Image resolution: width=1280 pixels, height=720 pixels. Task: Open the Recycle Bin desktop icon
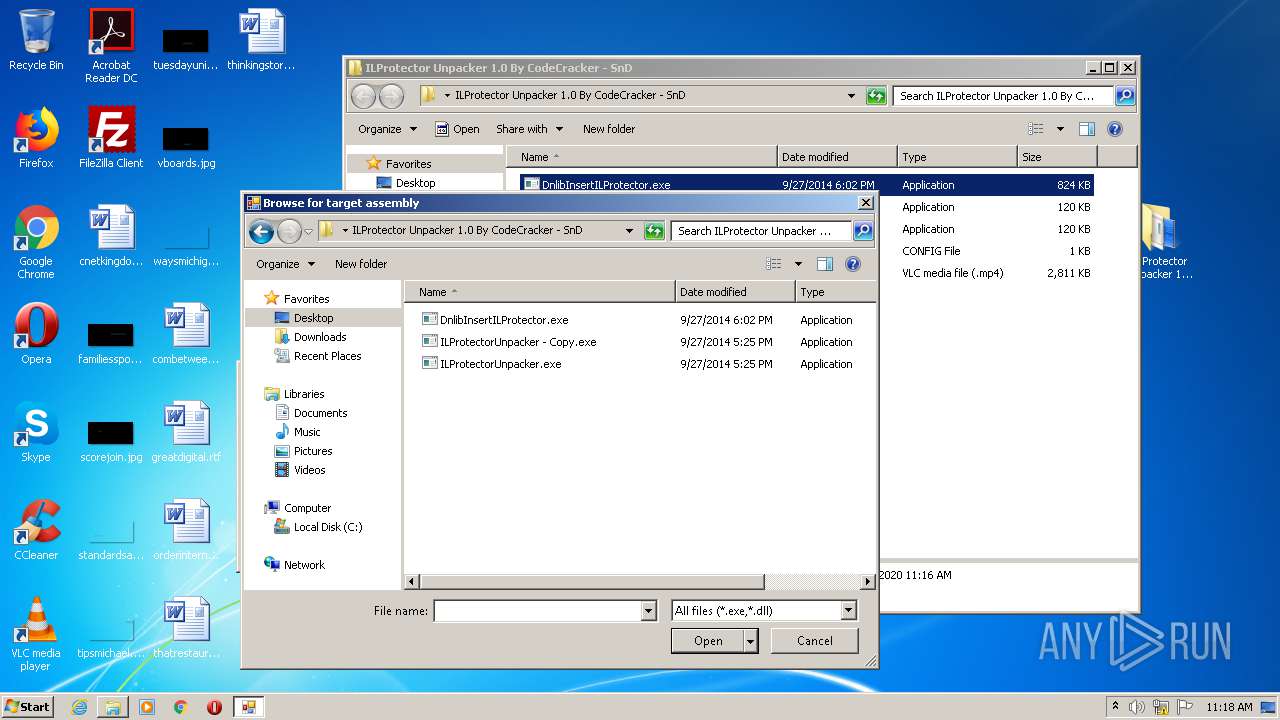36,40
